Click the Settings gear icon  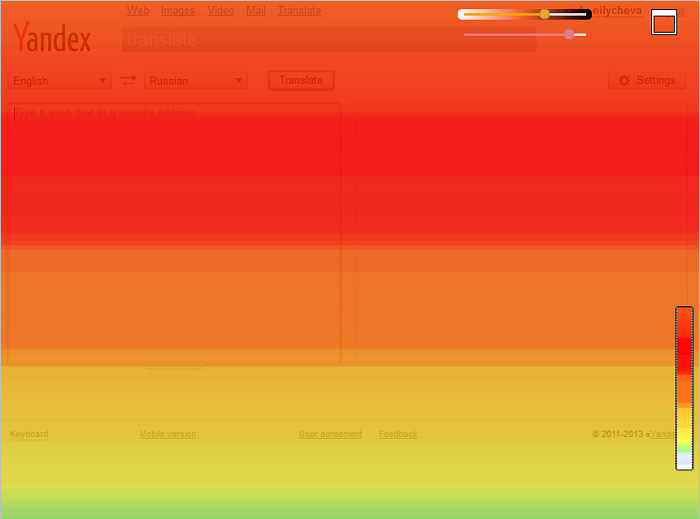(x=625, y=80)
